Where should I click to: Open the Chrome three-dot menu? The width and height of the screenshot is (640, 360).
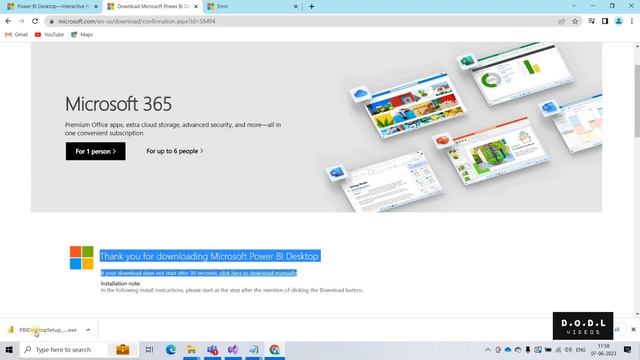coord(632,21)
